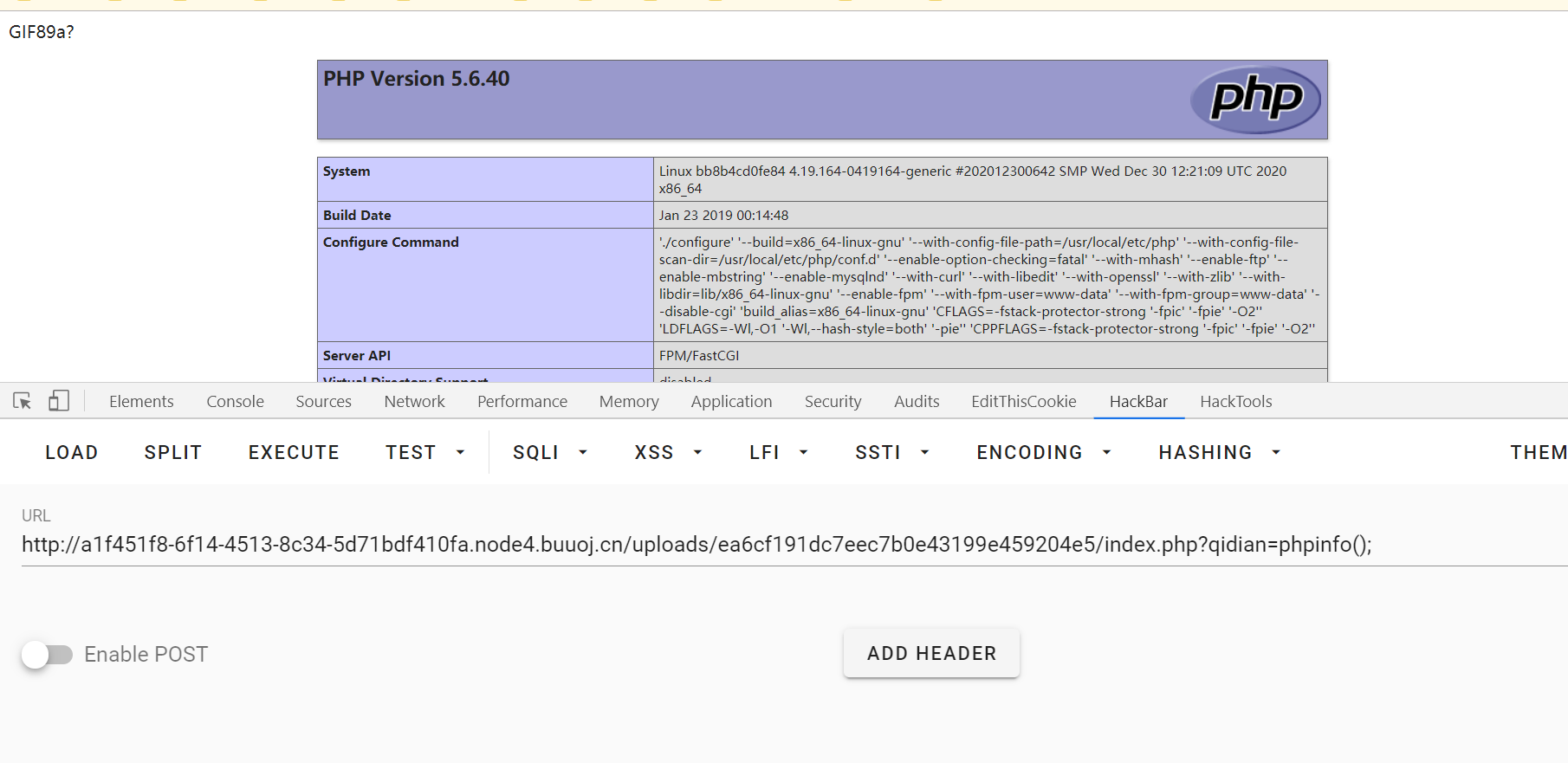Go to the Sources tab

coord(323,401)
